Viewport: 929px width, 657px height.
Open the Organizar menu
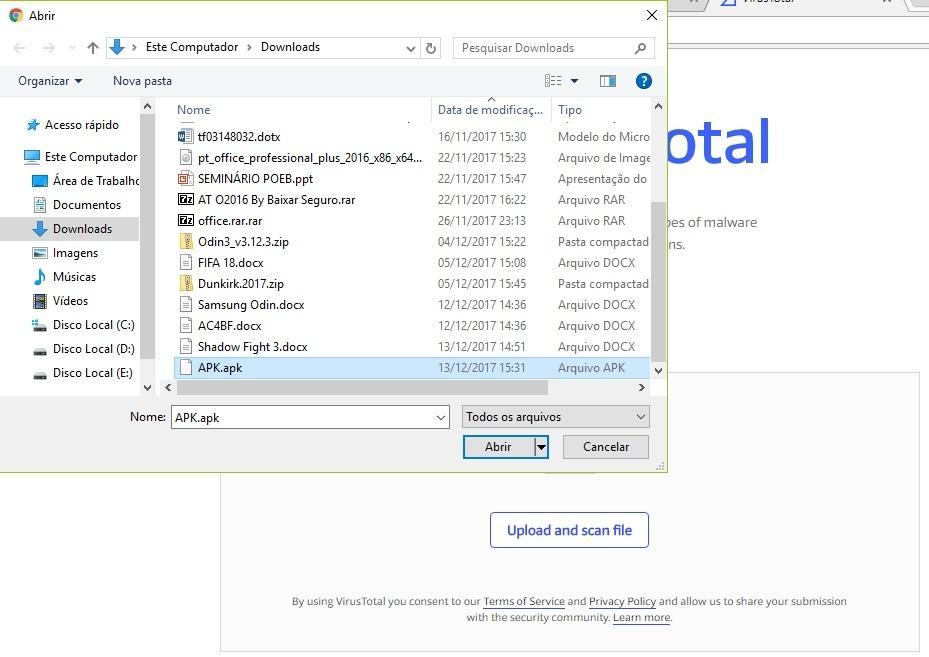[x=50, y=81]
